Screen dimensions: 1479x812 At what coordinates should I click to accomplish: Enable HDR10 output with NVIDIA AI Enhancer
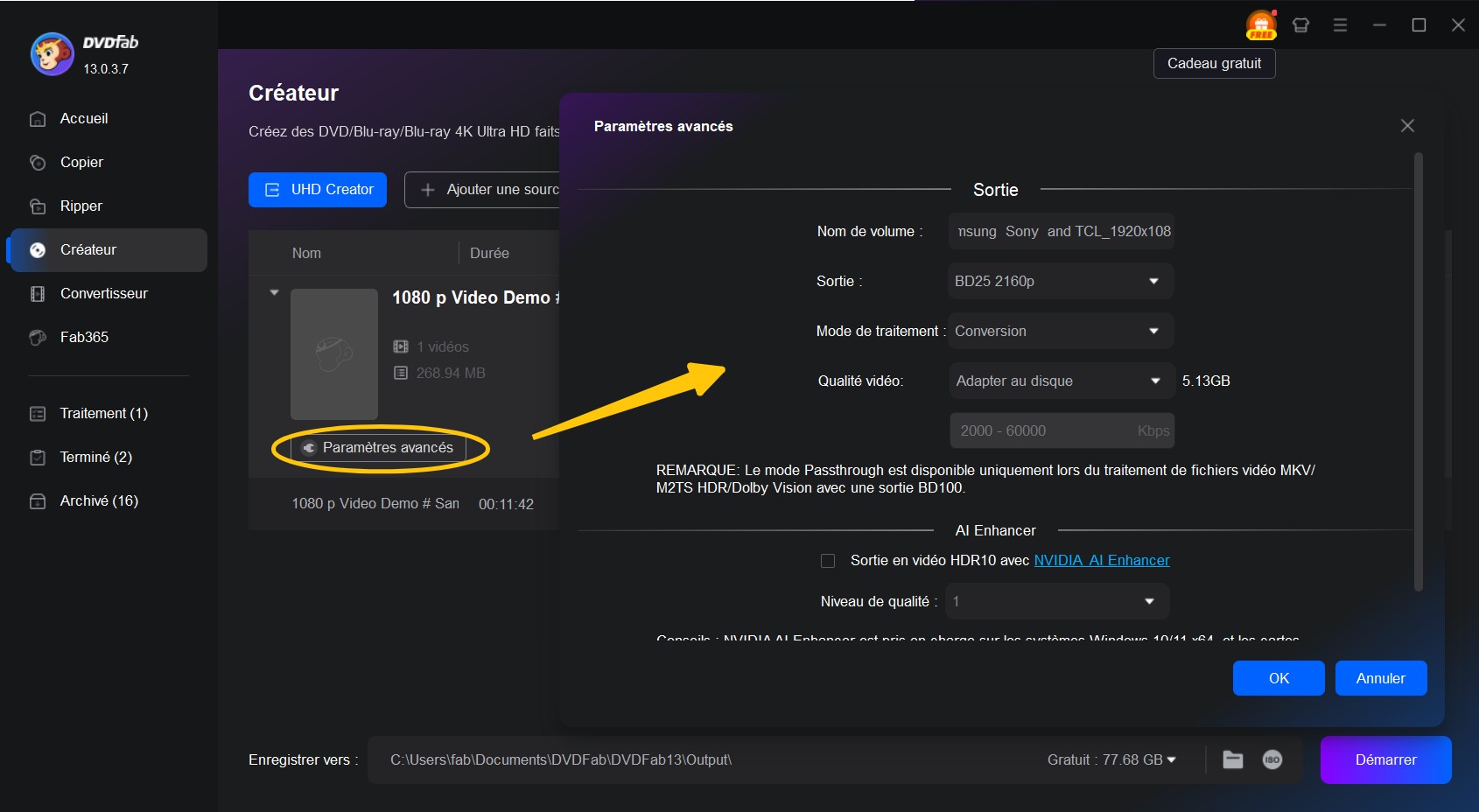(828, 561)
